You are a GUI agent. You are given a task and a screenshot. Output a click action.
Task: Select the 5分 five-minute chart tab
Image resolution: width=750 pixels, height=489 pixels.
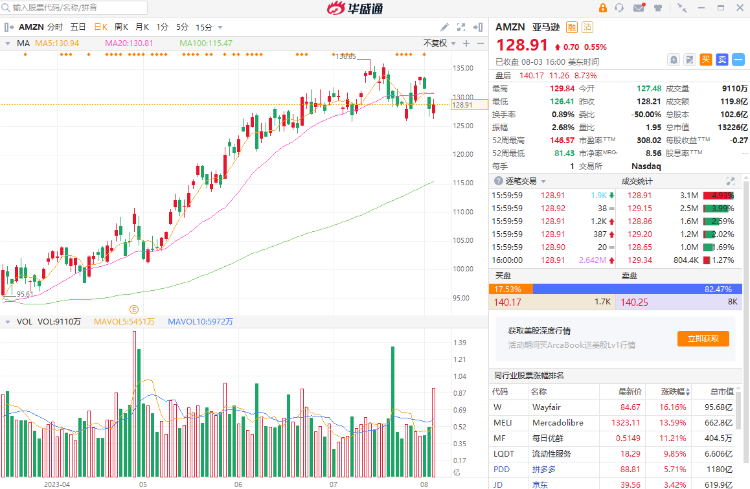182,27
